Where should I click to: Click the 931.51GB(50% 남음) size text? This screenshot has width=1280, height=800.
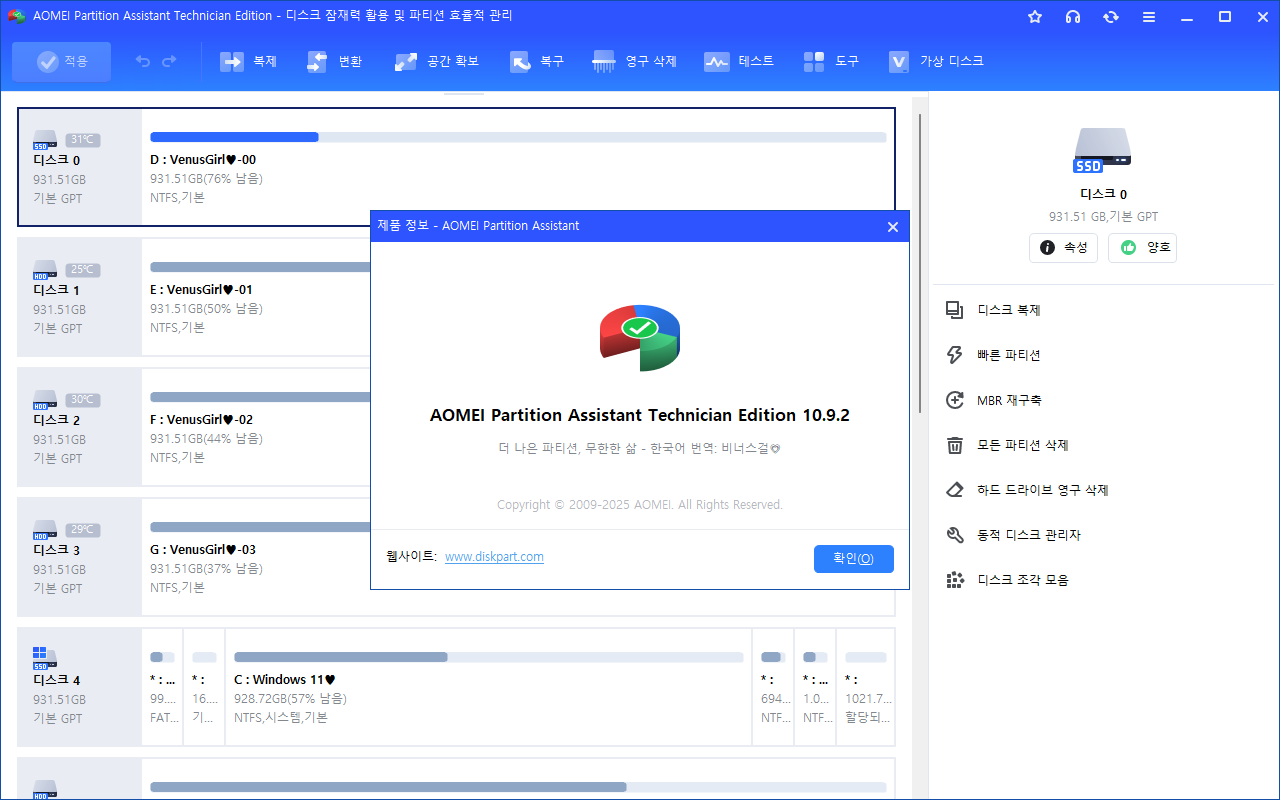point(206,309)
